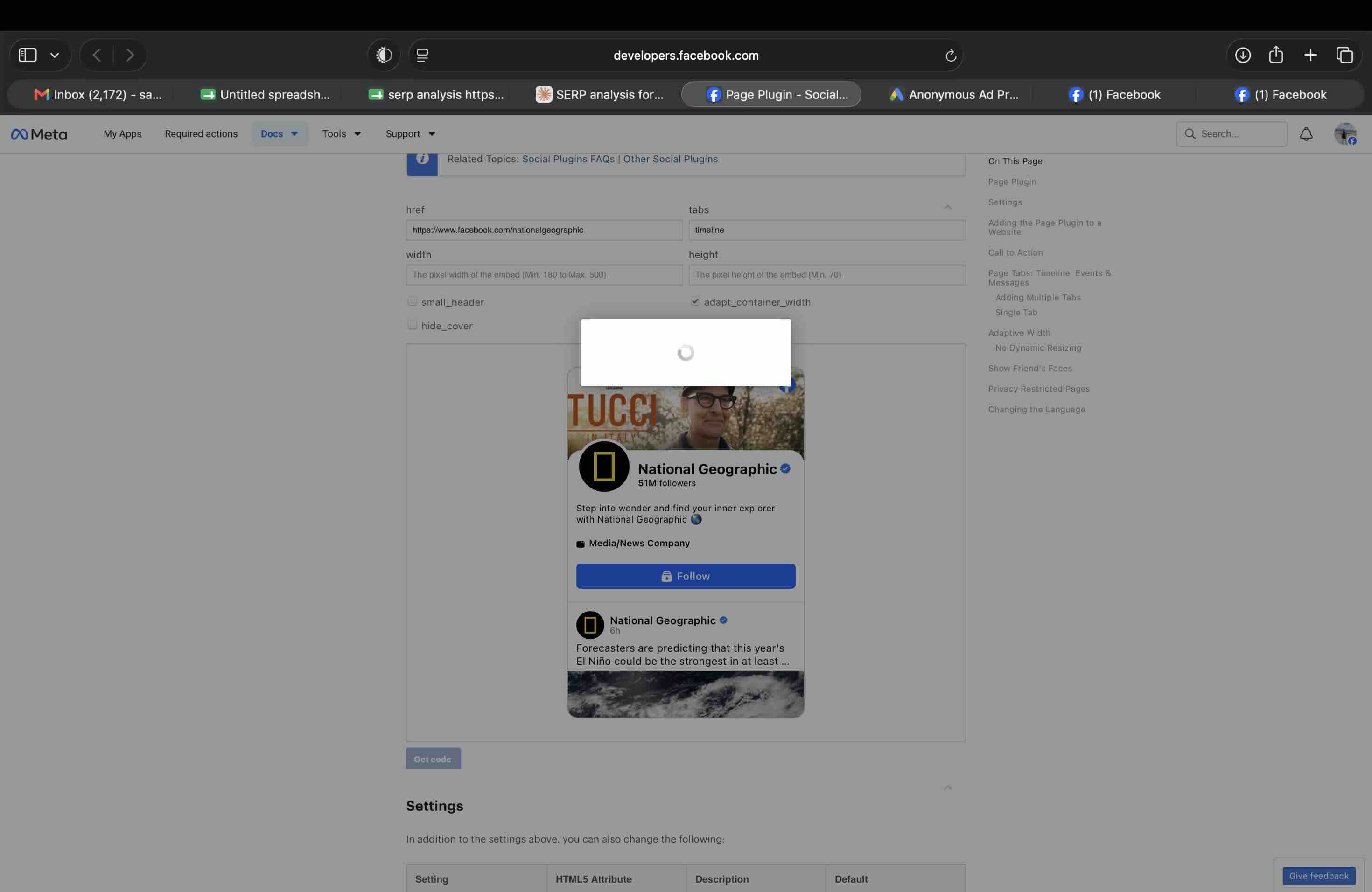Open National Geographic post author link

click(x=662, y=620)
